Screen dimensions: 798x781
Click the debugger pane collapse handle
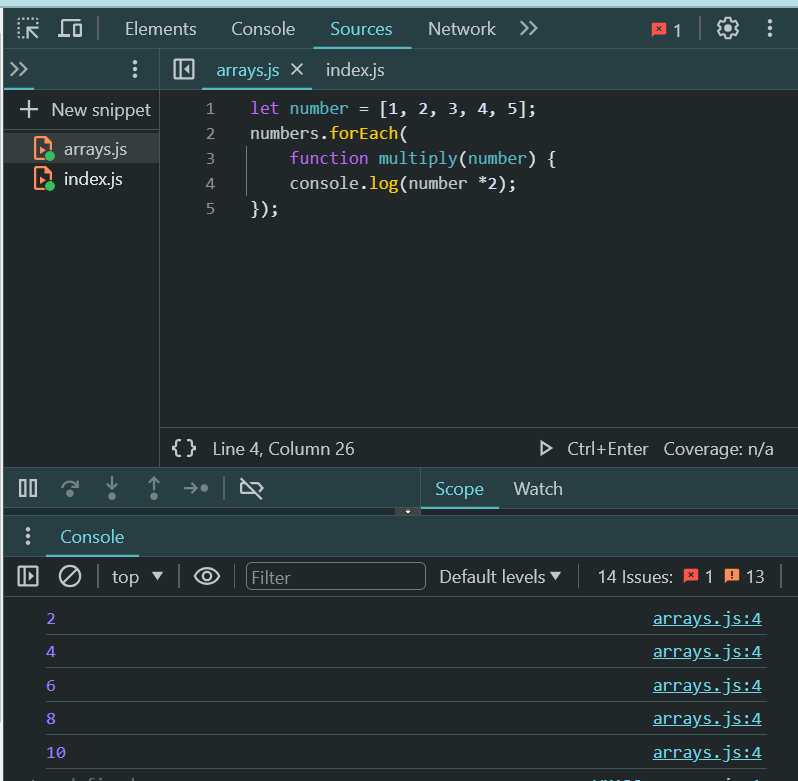[408, 511]
